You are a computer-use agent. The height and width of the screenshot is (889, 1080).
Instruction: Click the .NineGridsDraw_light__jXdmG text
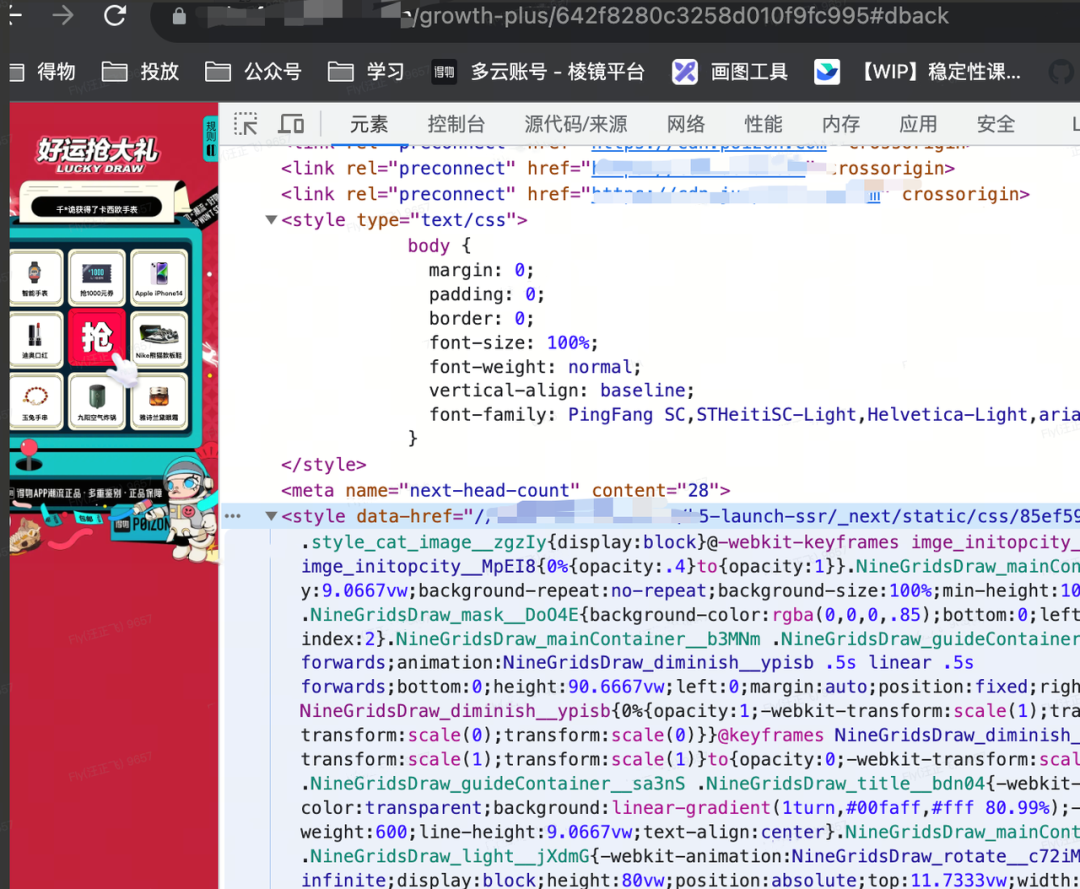tap(446, 857)
